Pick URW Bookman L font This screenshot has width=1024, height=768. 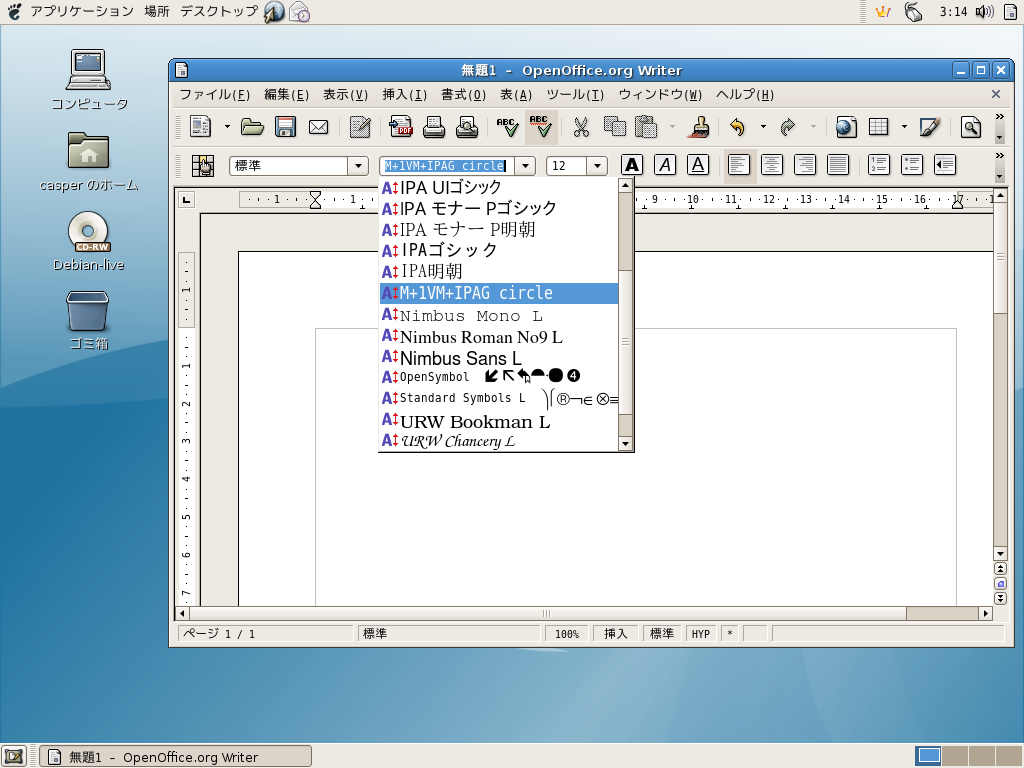click(x=499, y=421)
